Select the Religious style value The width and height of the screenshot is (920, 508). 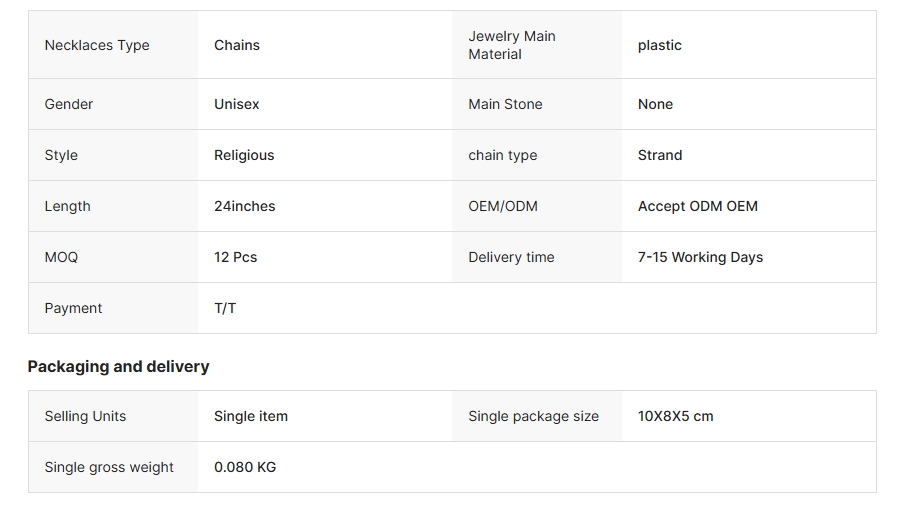coord(244,155)
